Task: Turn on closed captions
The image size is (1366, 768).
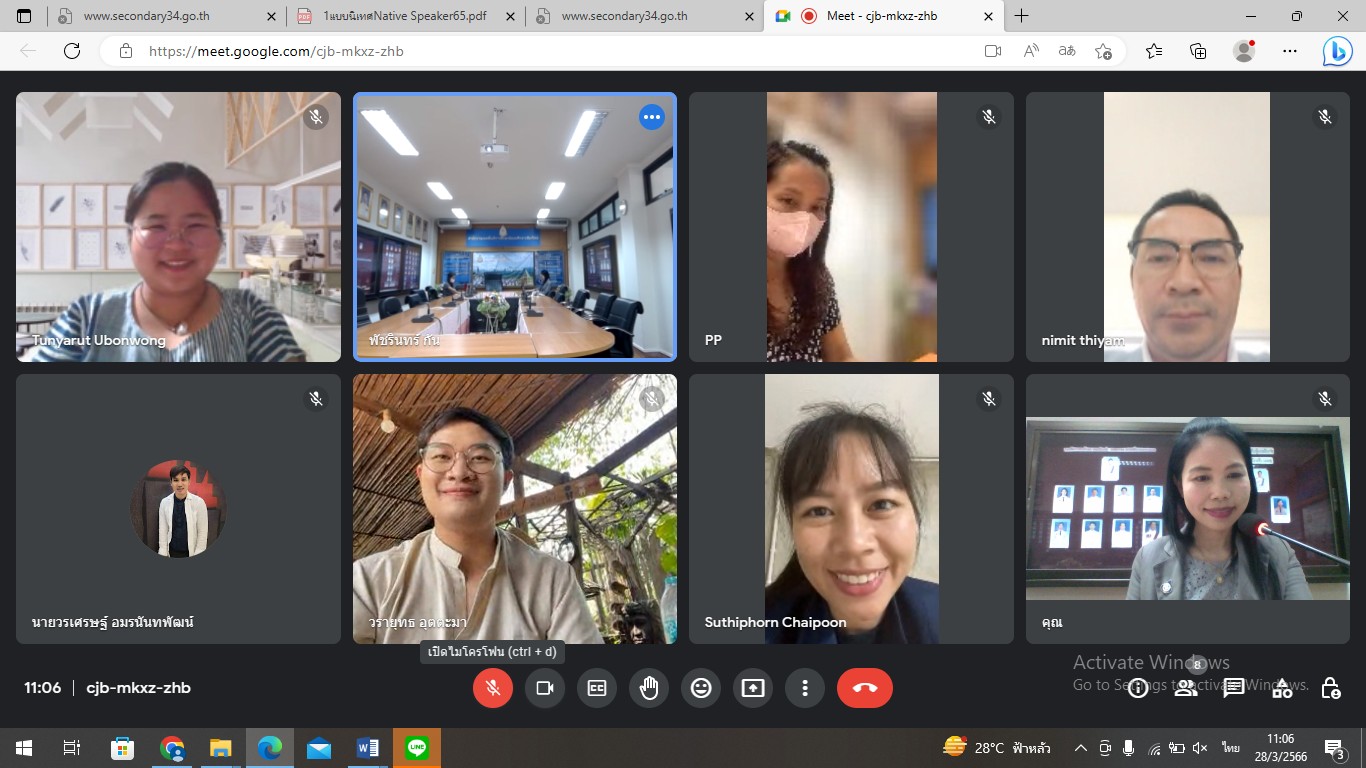Action: click(597, 688)
